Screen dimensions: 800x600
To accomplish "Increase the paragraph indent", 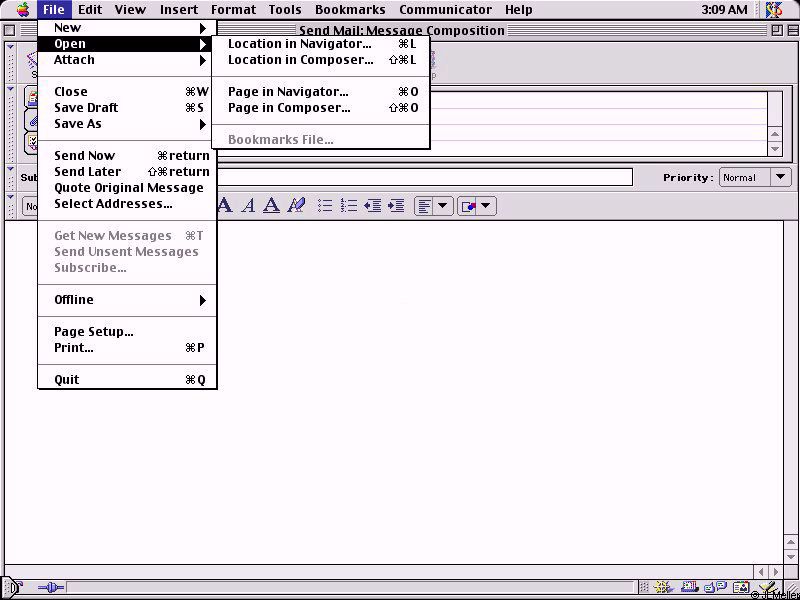I will pyautogui.click(x=396, y=206).
